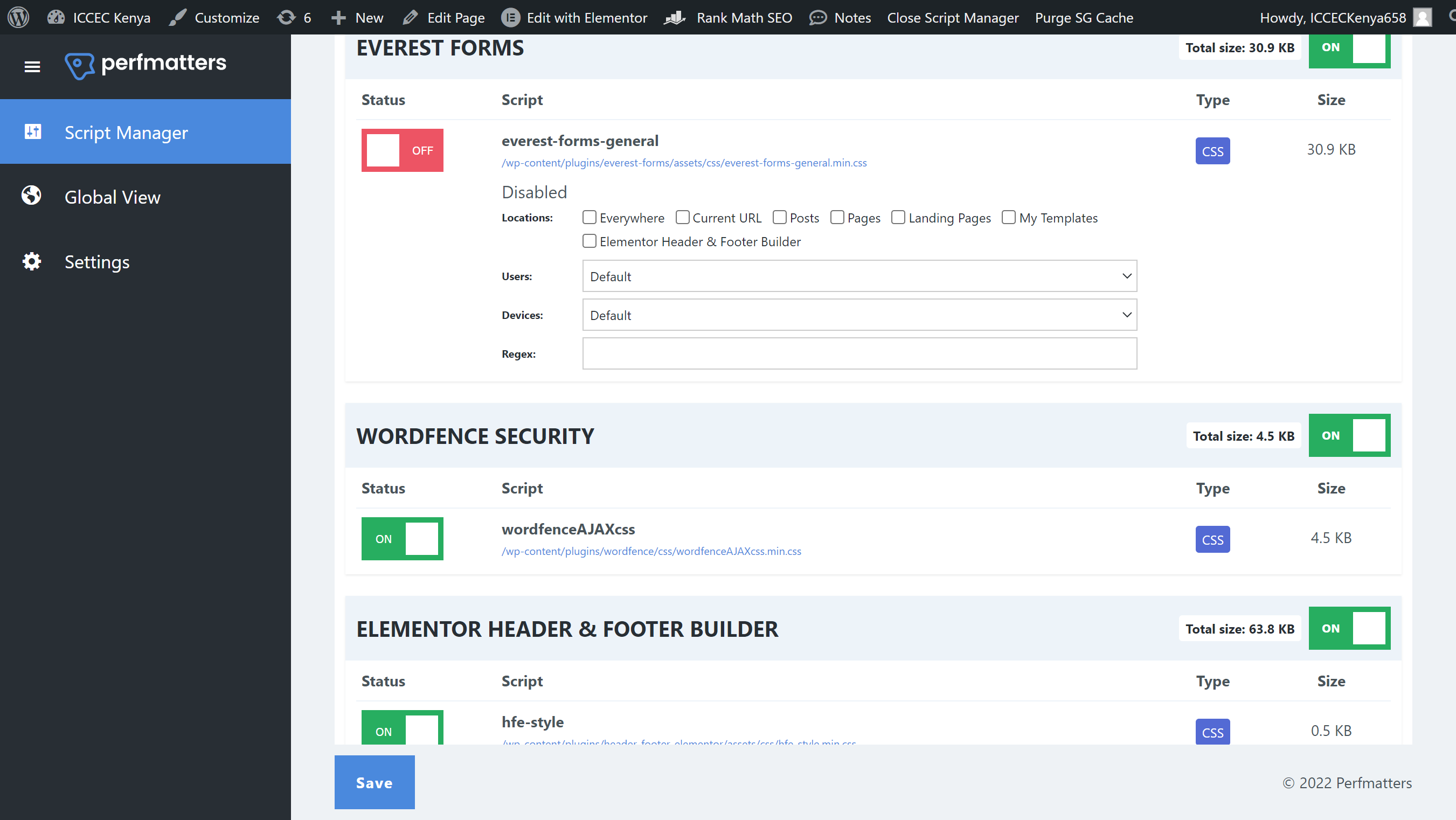Open the Users dropdown

859,276
